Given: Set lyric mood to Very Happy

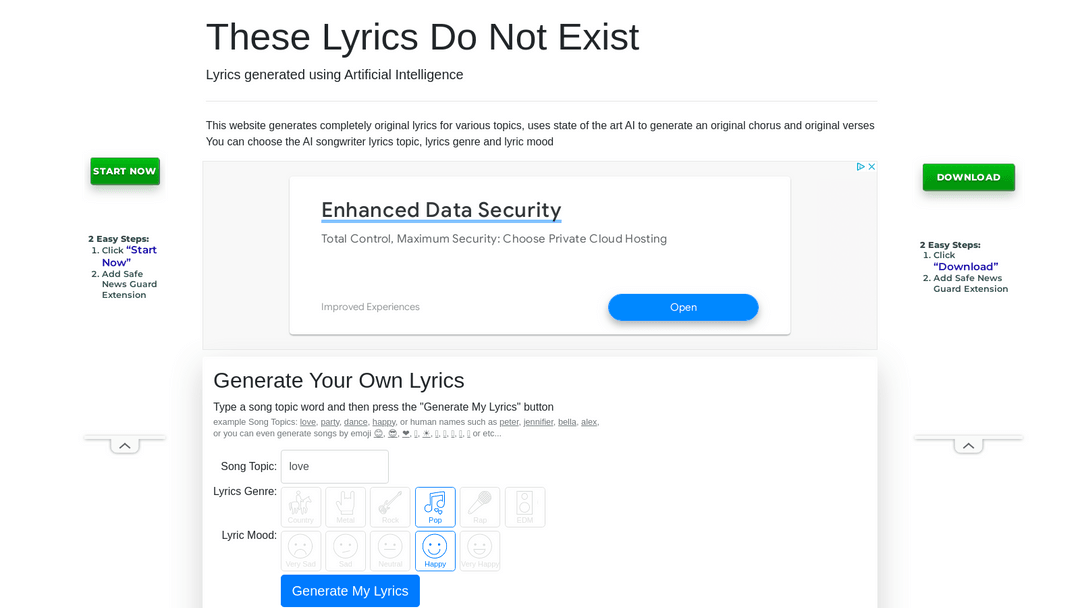Looking at the screenshot, I should (480, 551).
